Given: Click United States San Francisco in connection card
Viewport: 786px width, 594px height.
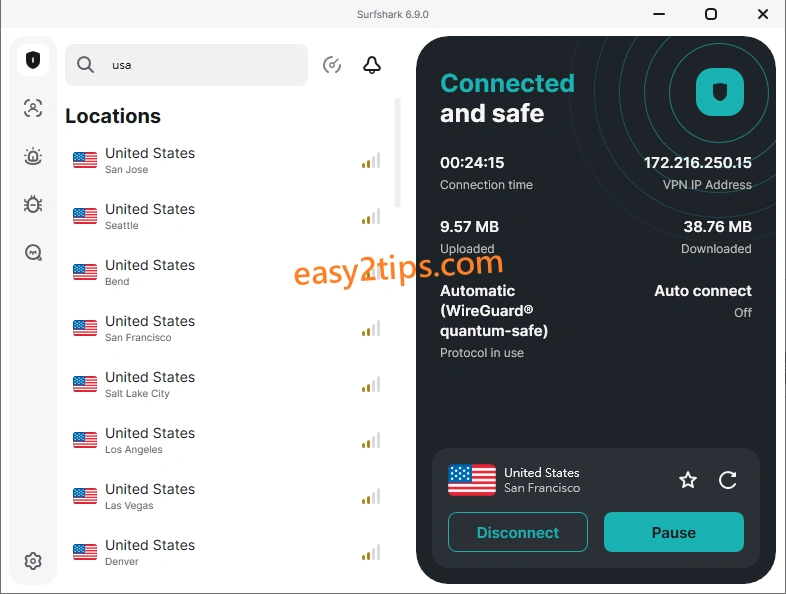Looking at the screenshot, I should pos(542,480).
